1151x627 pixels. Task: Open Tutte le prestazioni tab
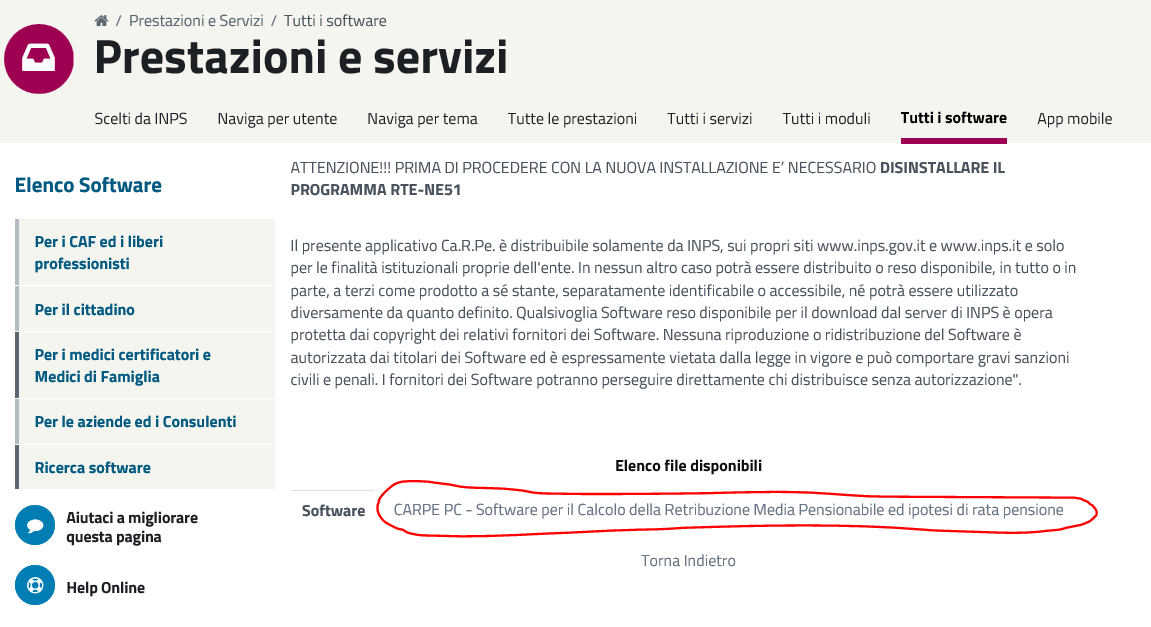pos(572,118)
